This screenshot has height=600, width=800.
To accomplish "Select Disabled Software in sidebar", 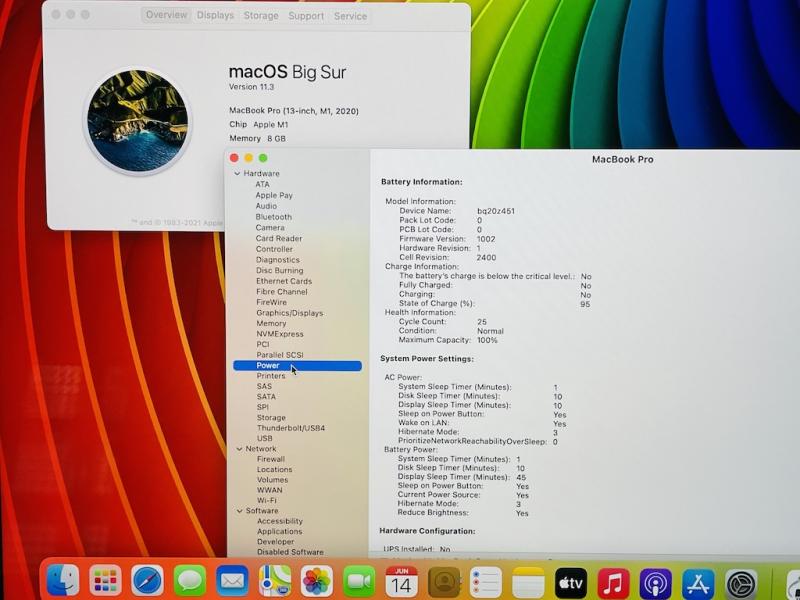I will pyautogui.click(x=290, y=552).
